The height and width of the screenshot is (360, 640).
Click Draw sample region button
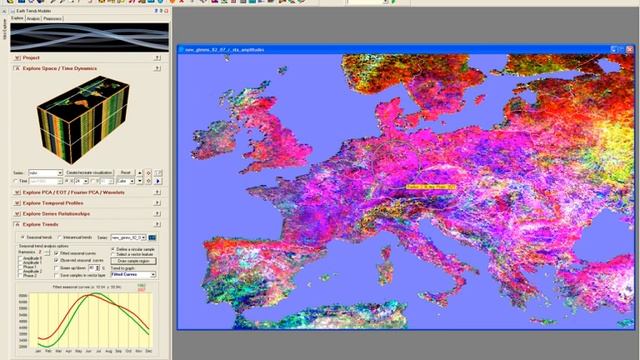pyautogui.click(x=133, y=261)
